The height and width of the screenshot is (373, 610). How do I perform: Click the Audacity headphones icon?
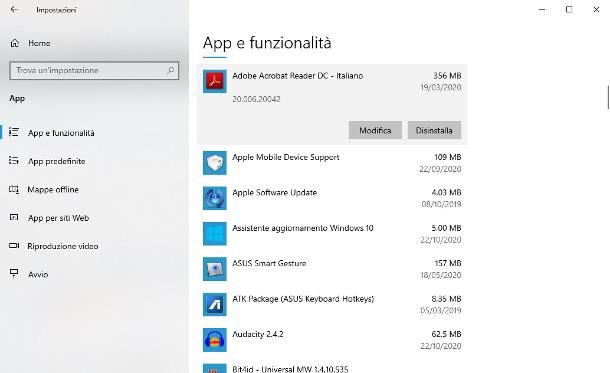coord(215,340)
